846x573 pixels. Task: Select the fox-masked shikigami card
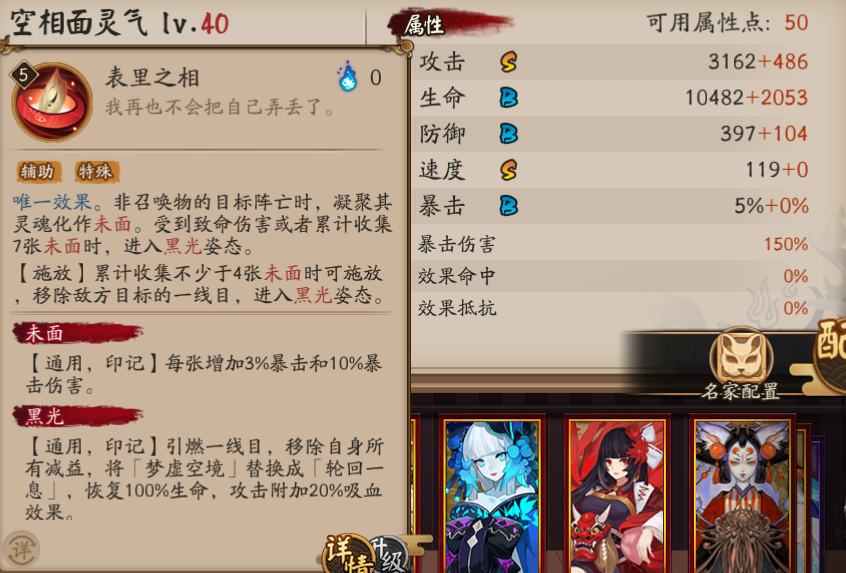742,495
